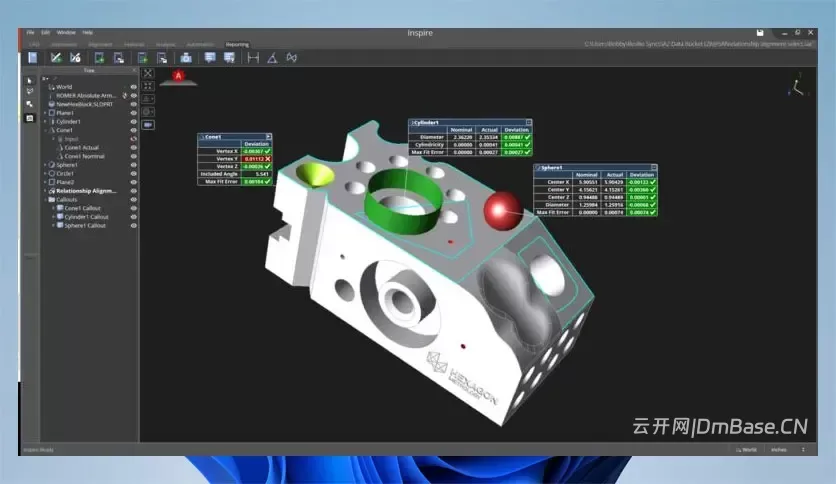The width and height of the screenshot is (836, 484).
Task: Click the World coordinate system status button
Action: coord(746,450)
